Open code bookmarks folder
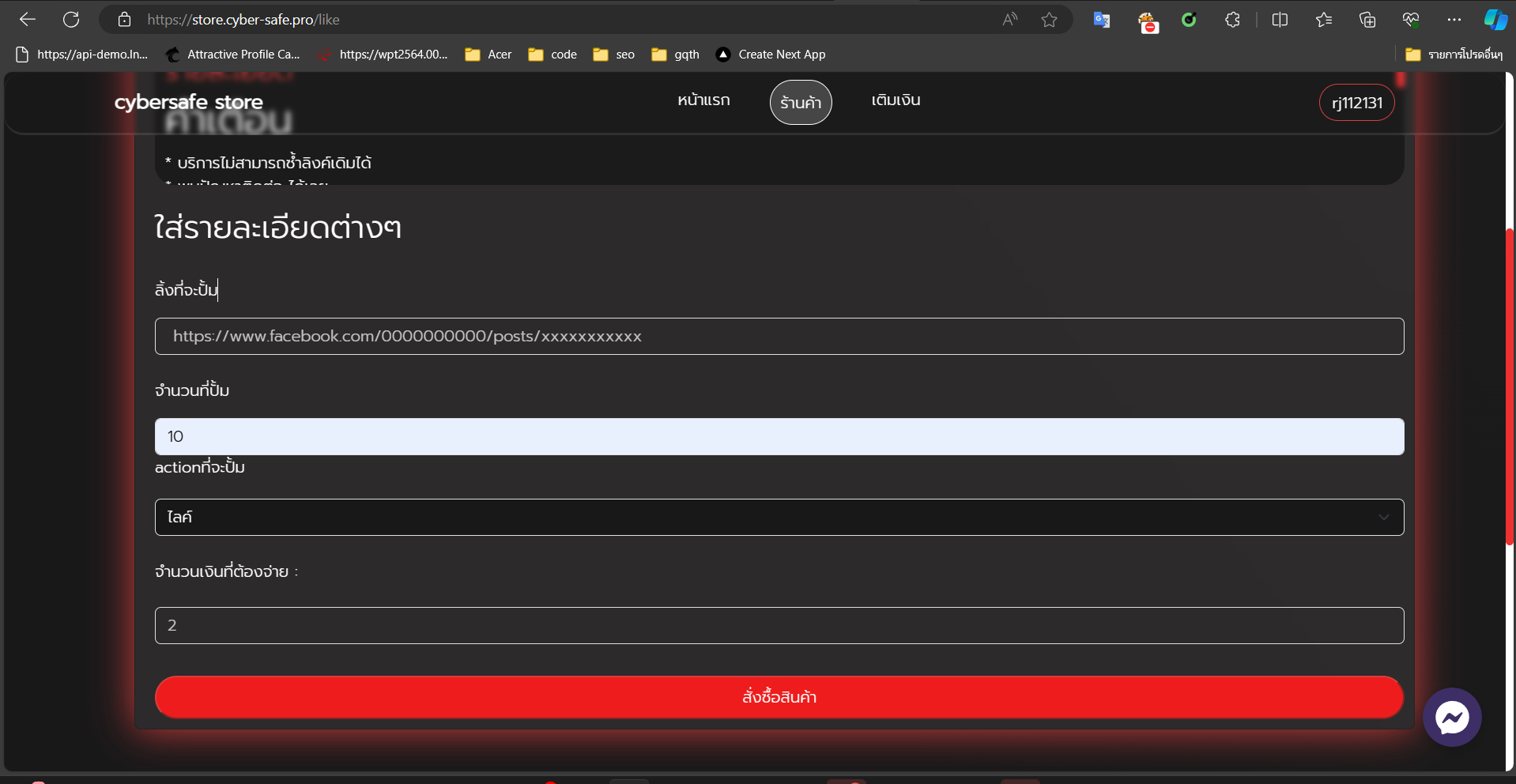Screen dimensions: 1516x784 point(552,55)
